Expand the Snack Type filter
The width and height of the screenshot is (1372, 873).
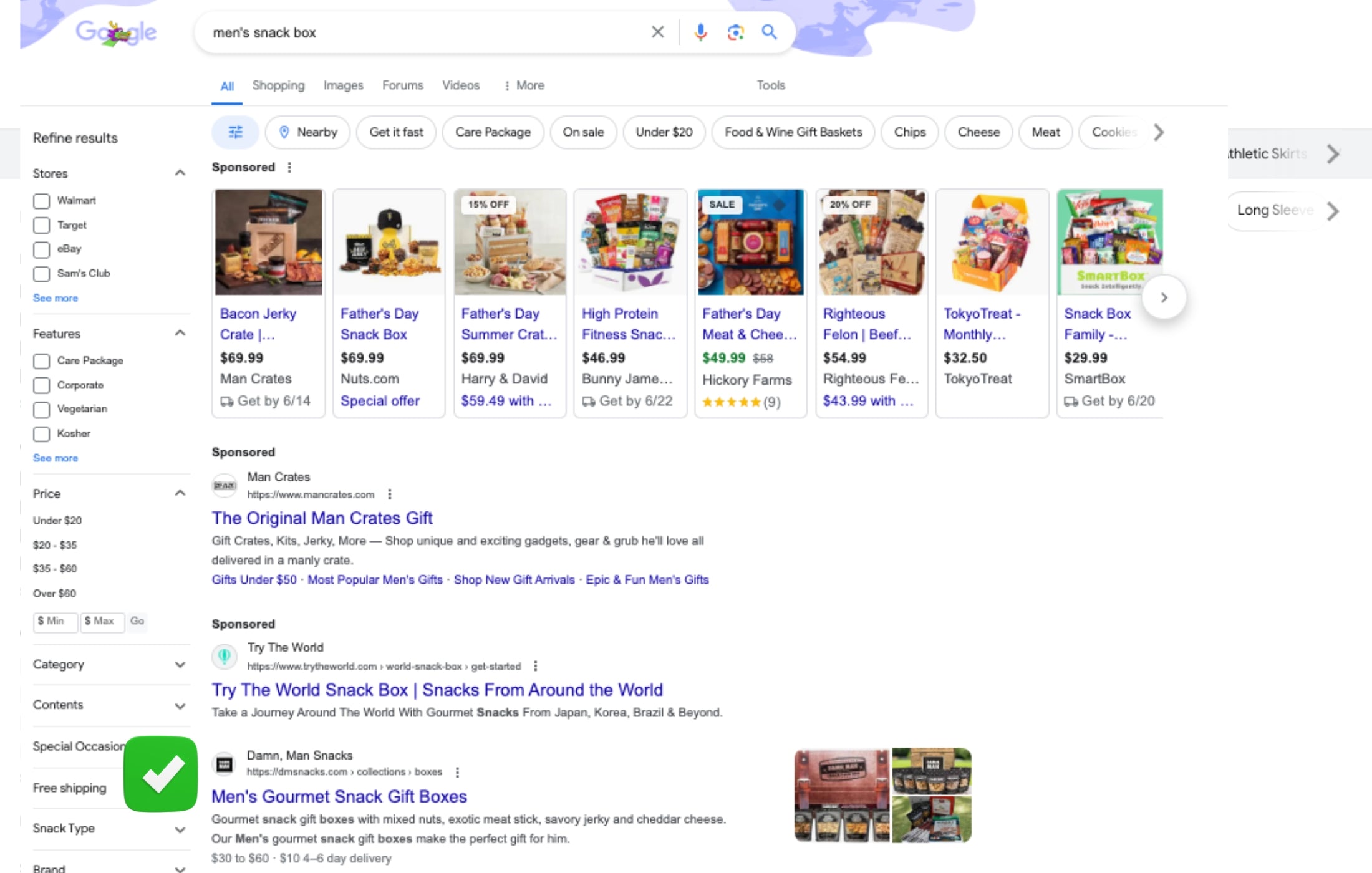pyautogui.click(x=110, y=829)
